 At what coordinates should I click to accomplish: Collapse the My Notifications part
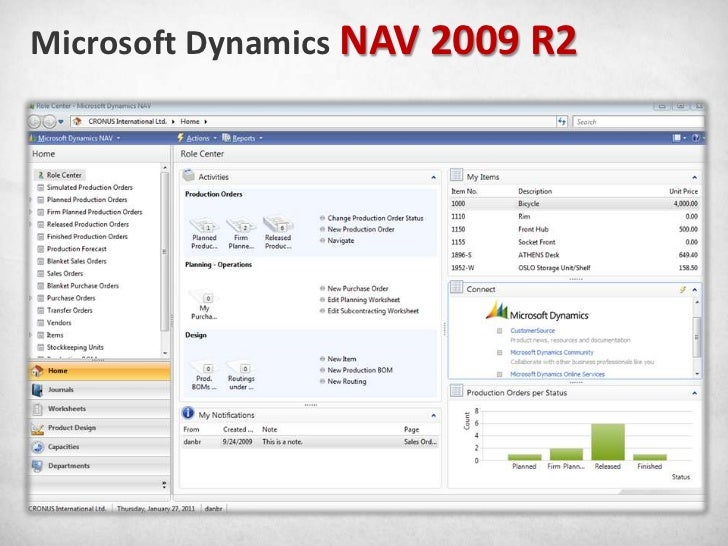(434, 416)
